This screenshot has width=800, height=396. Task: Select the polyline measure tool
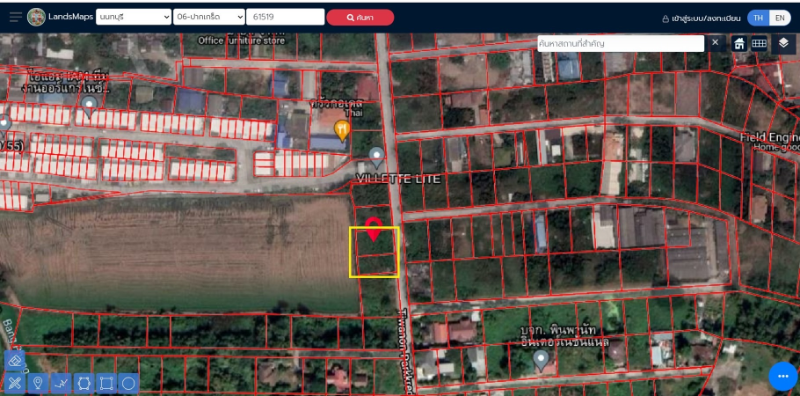61,383
